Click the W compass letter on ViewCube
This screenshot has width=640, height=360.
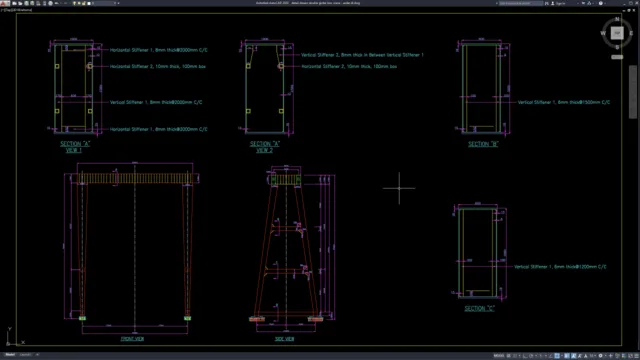coord(603,33)
